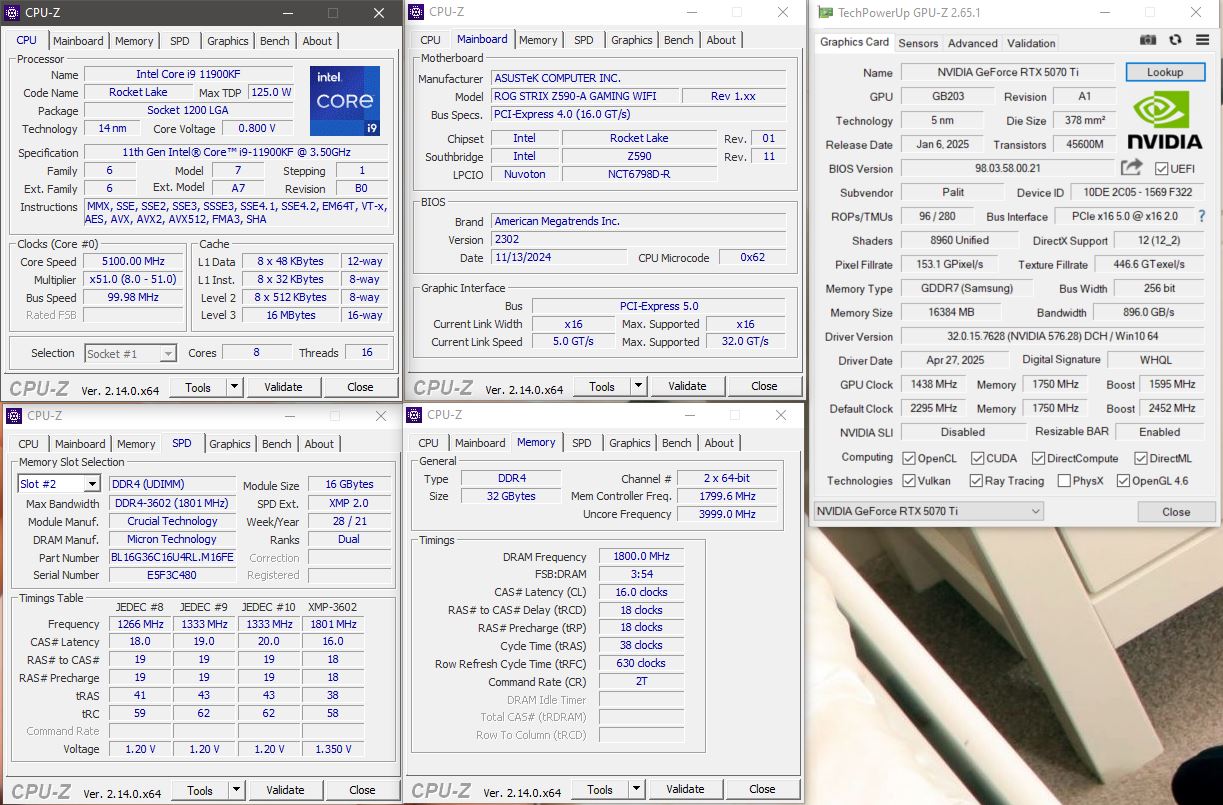Click the NVIDIA logo in GPU-Z
This screenshot has width=1223, height=805.
[x=1164, y=121]
